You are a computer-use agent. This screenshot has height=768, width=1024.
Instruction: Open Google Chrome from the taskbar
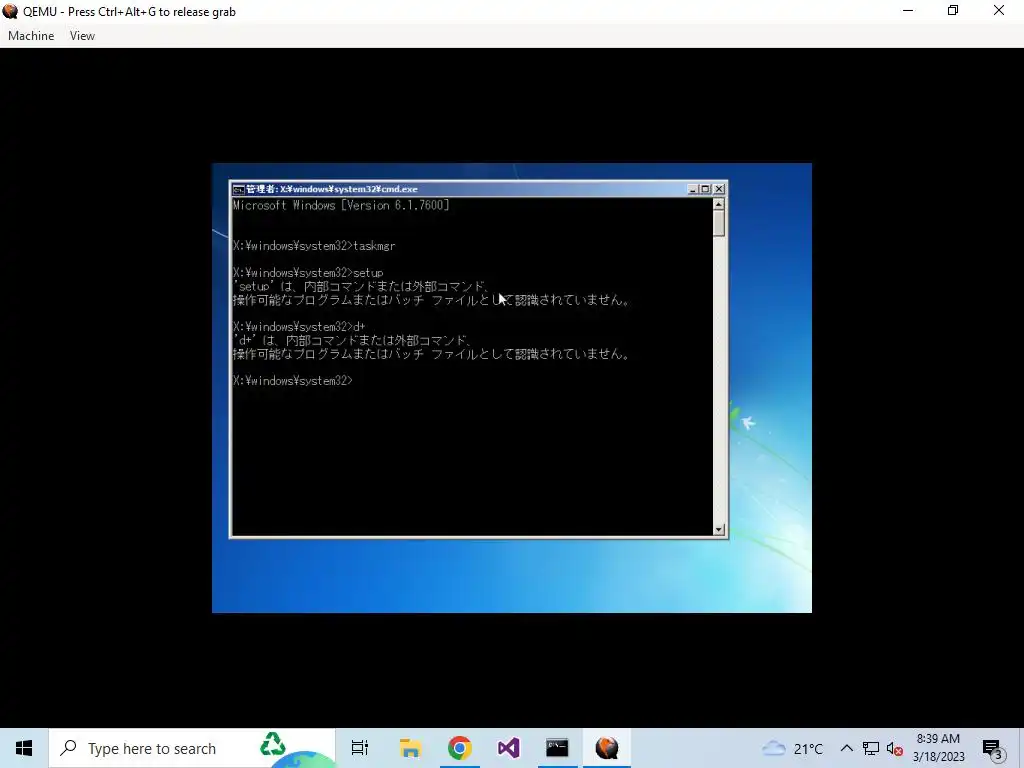point(460,748)
